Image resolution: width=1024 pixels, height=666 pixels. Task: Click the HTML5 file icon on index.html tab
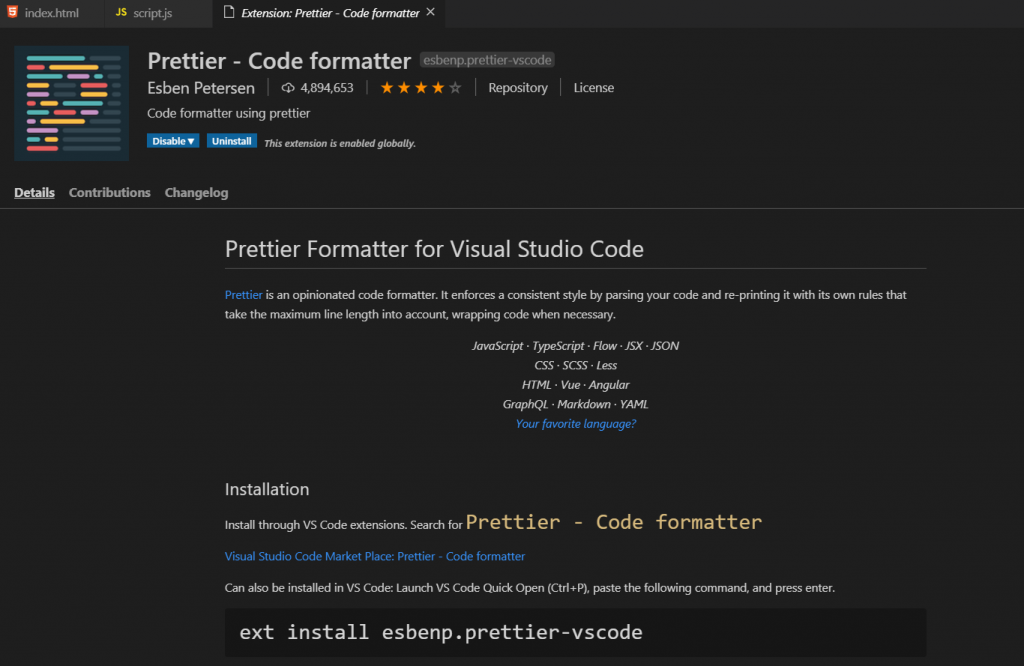click(x=12, y=12)
